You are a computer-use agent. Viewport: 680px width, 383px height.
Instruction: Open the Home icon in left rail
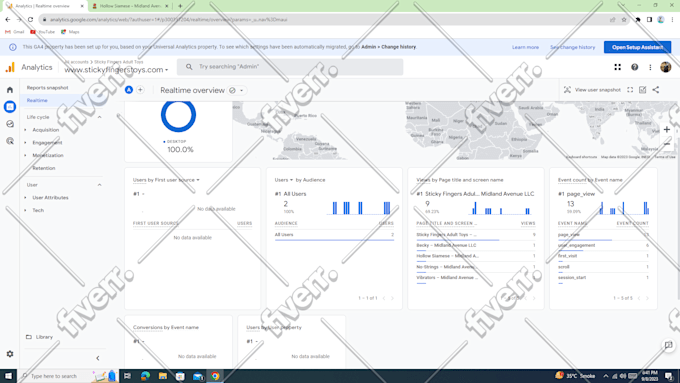point(10,90)
